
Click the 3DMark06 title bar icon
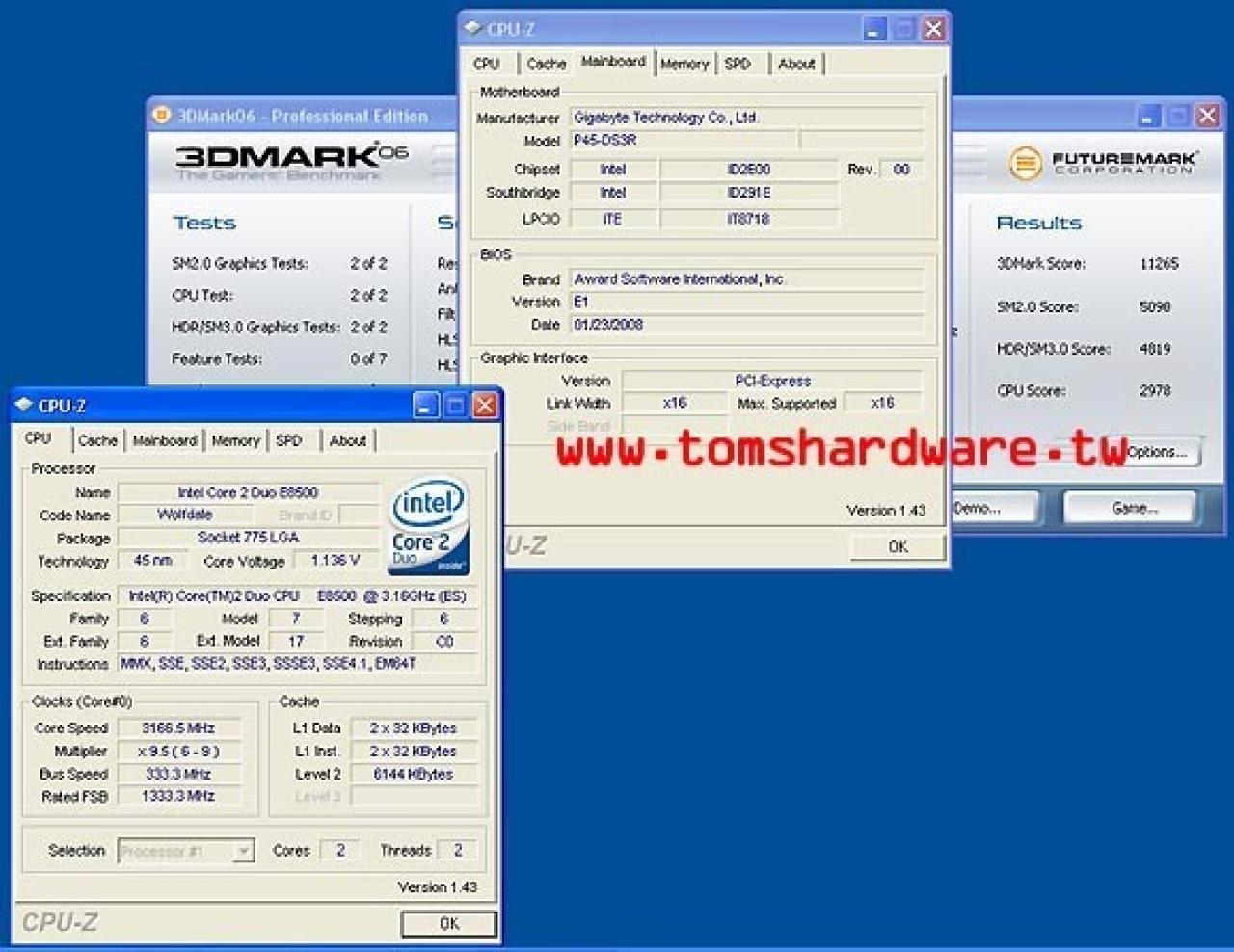coord(161,116)
